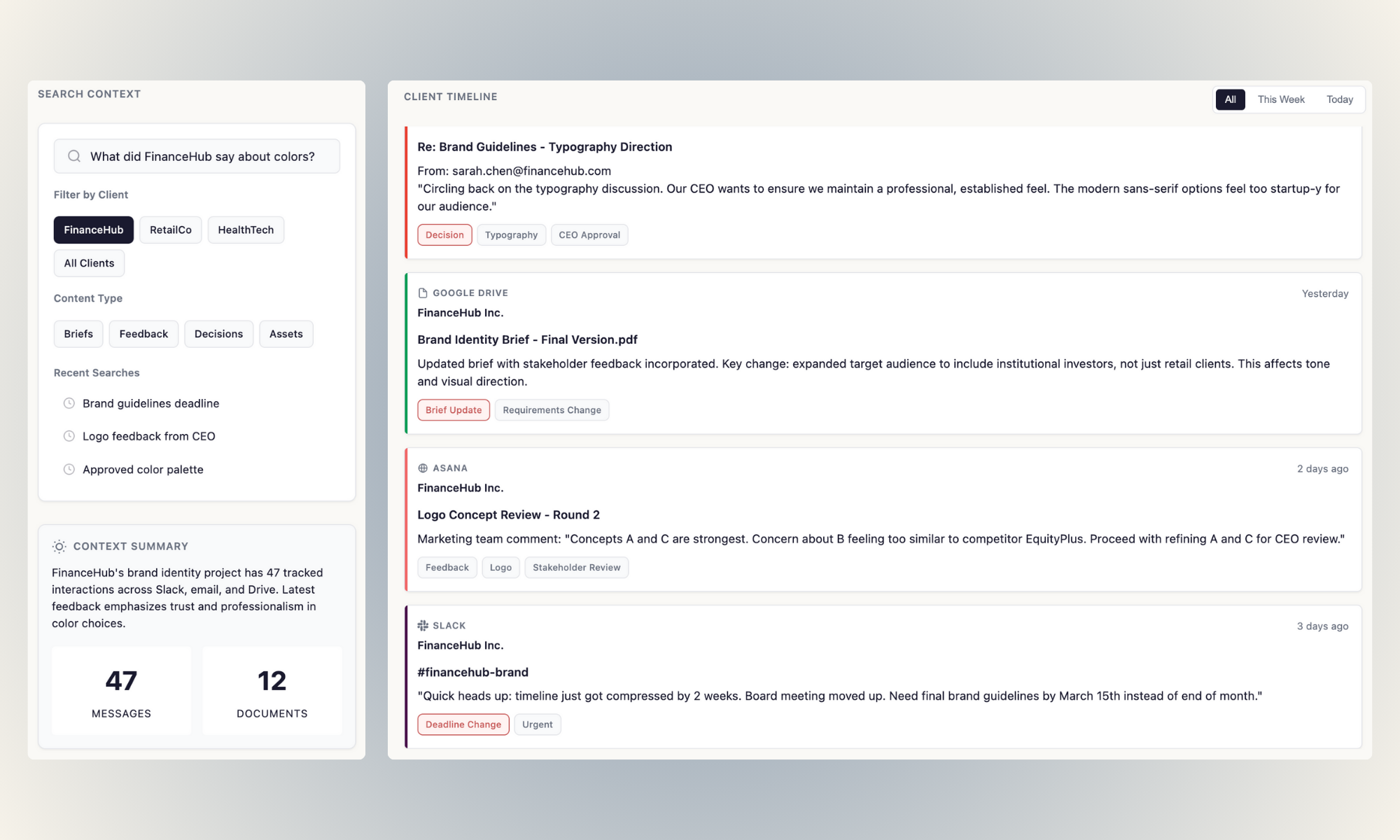This screenshot has width=1400, height=840.
Task: Click the Slack icon in the timeline
Action: [422, 625]
